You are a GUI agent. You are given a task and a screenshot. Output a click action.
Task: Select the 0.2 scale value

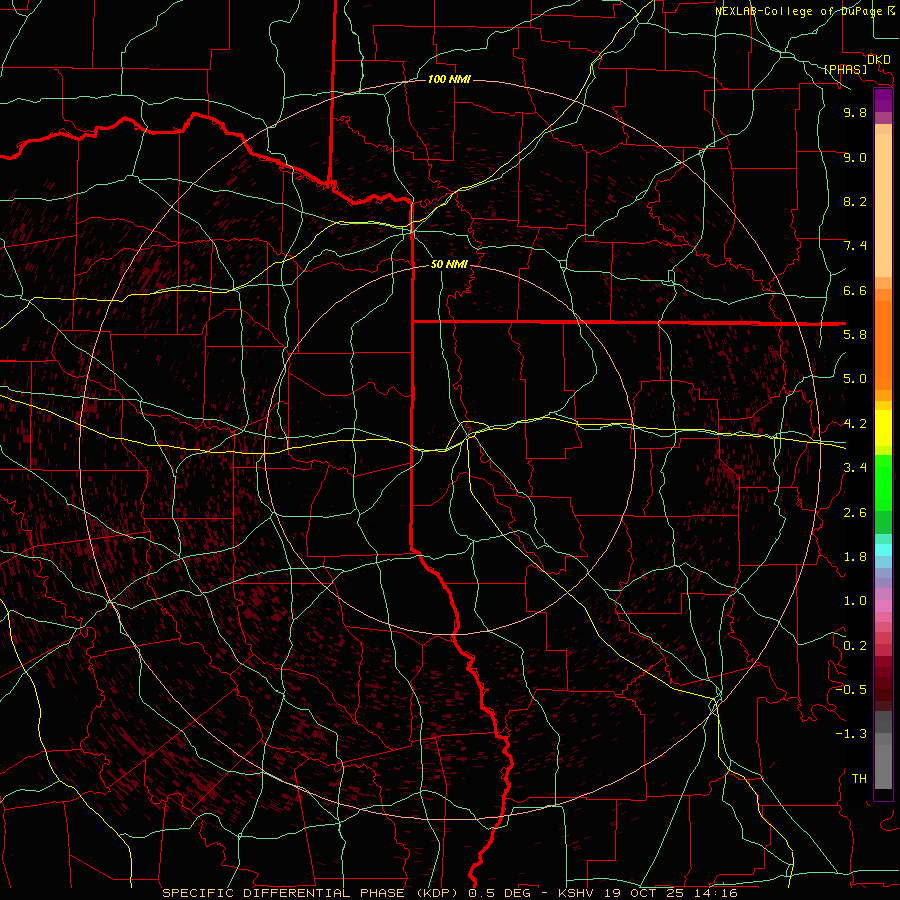855,645
